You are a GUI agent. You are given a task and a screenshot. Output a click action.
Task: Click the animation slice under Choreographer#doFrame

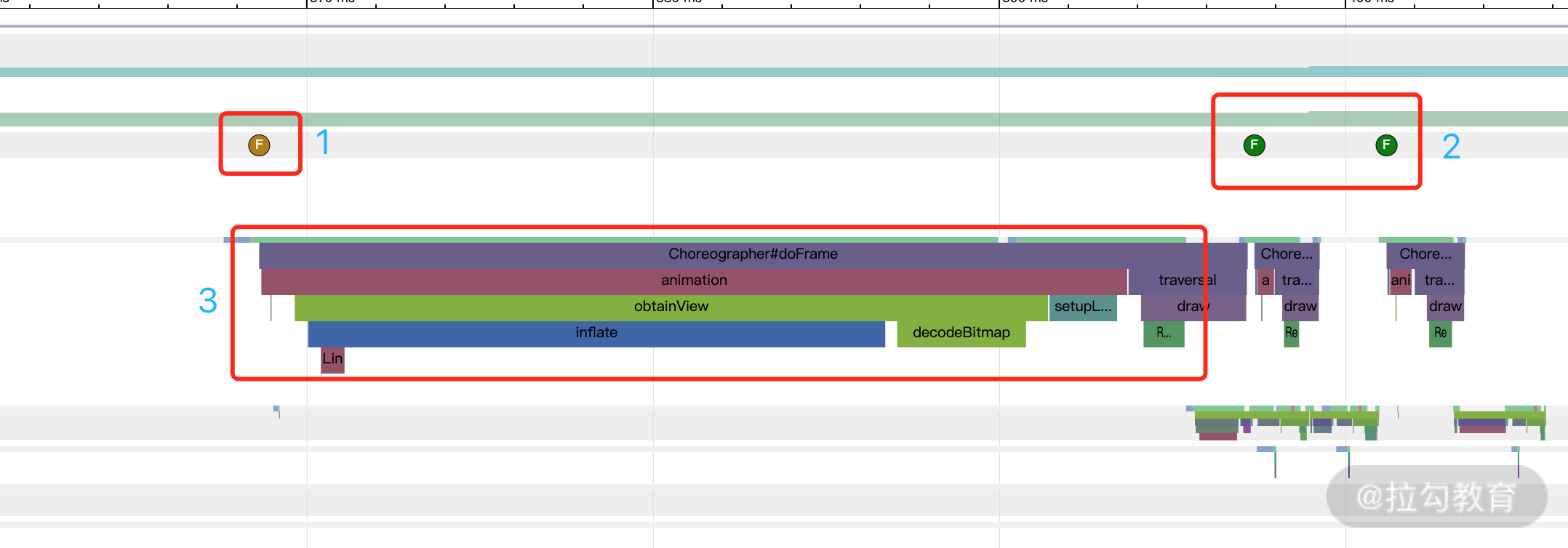(x=694, y=281)
